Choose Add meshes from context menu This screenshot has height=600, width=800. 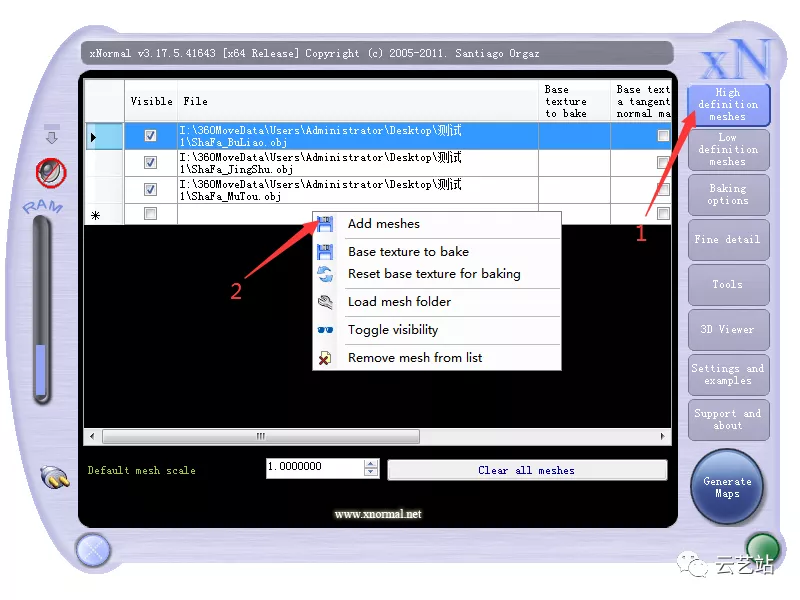437,224
